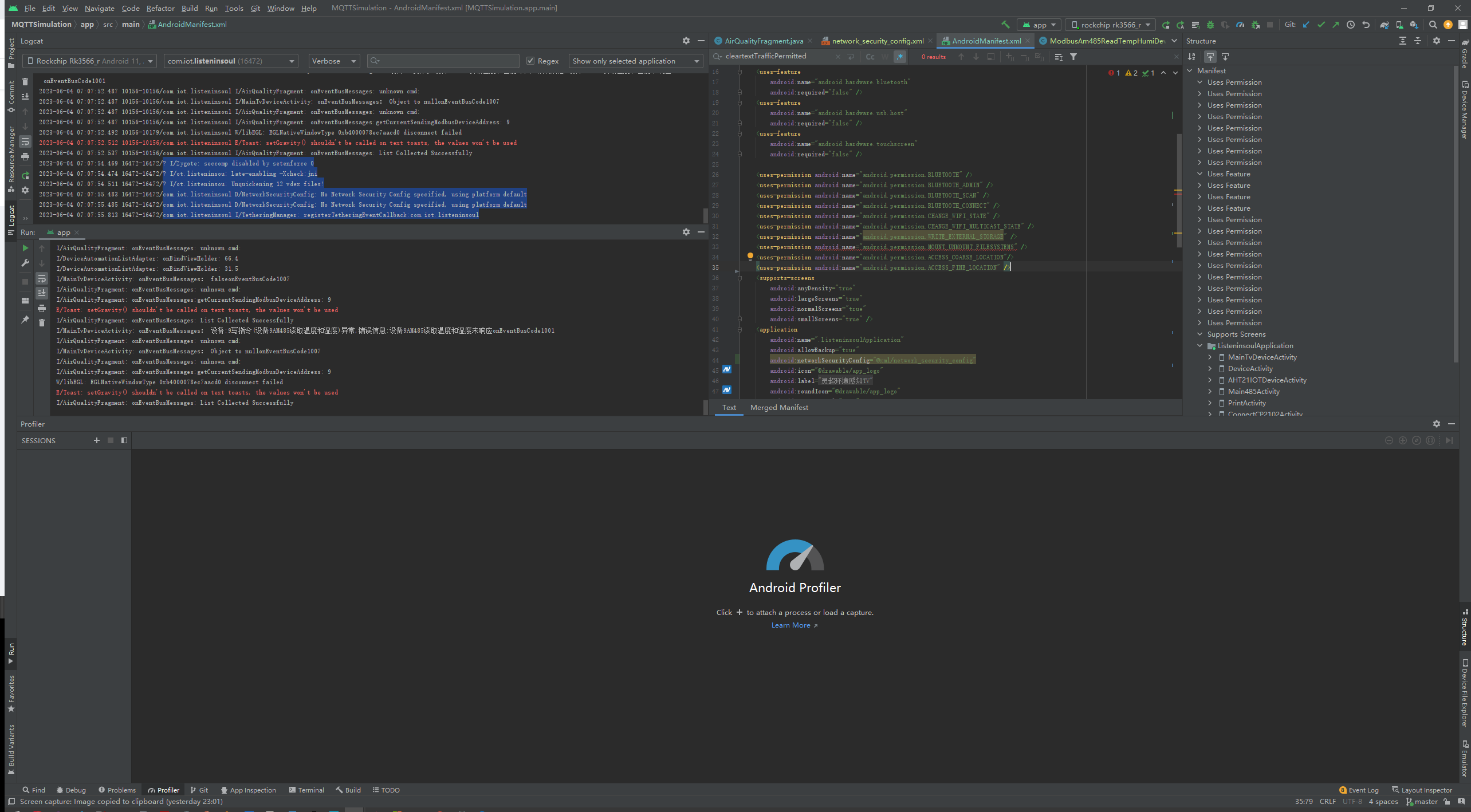
Task: Open Terminal tool window button
Action: [x=306, y=790]
